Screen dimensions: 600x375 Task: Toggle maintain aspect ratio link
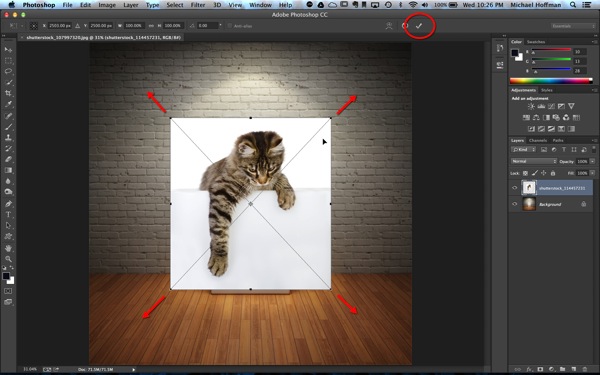click(x=151, y=26)
